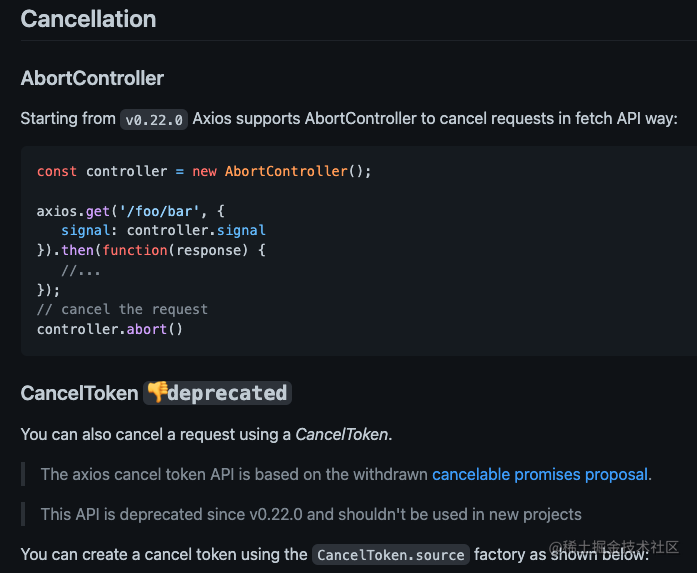697x573 pixels.
Task: Click the 'signal: controller.signal' code line
Action: (x=163, y=230)
